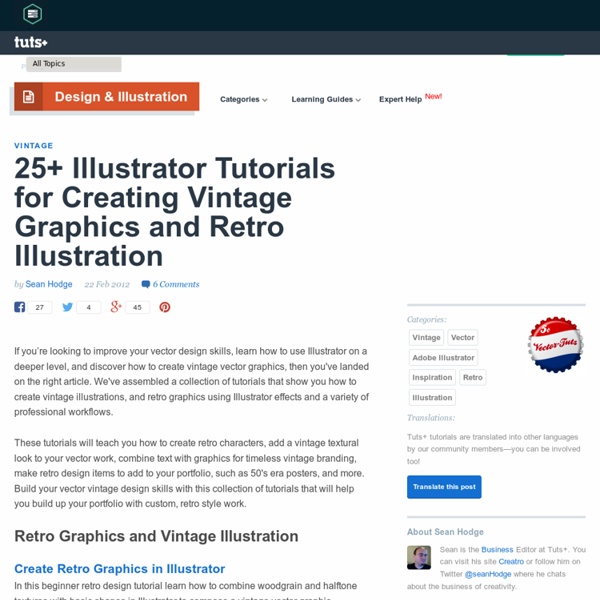
Task: Click the article title heading
Action: coord(174,212)
